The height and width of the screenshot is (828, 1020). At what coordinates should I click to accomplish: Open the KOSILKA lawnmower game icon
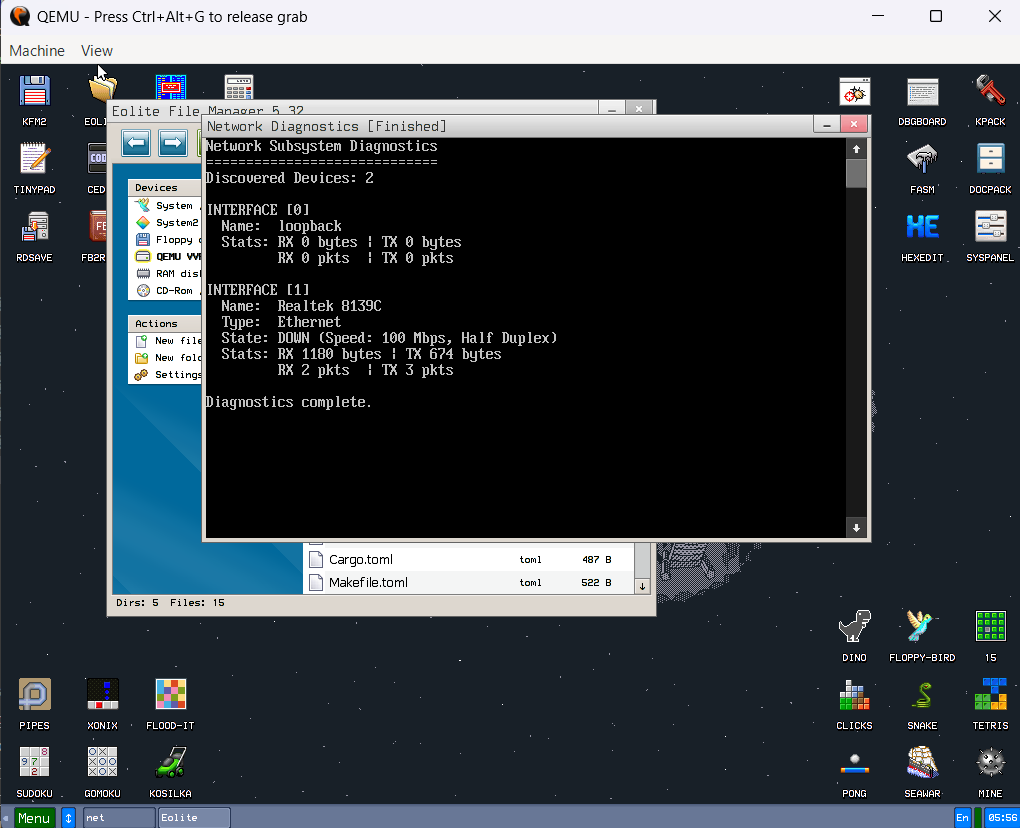pos(170,764)
